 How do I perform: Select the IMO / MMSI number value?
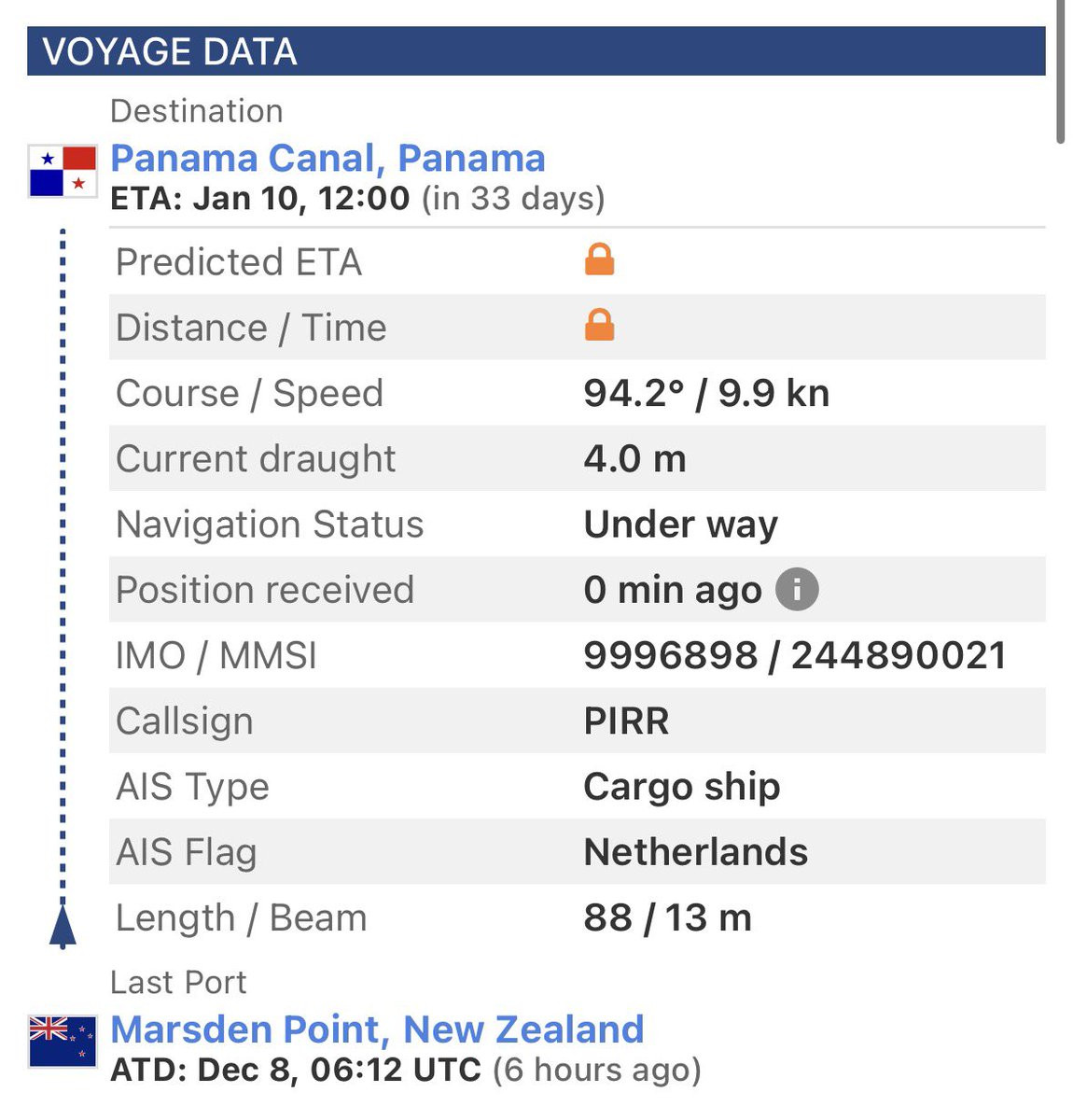tap(795, 655)
